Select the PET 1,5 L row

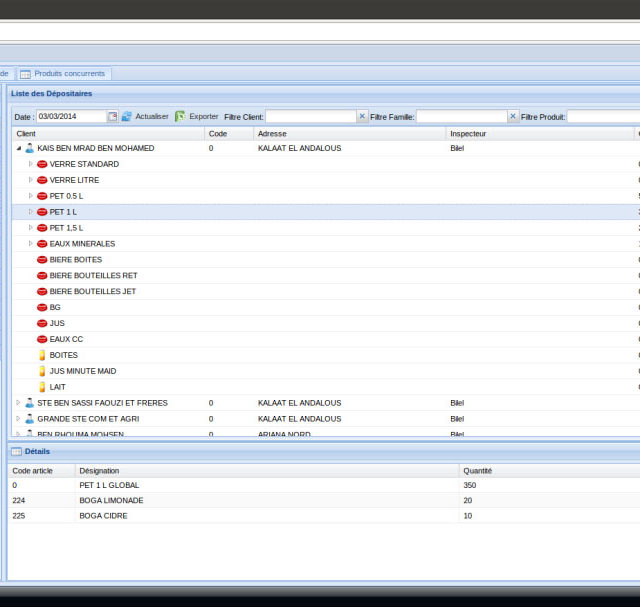click(67, 228)
